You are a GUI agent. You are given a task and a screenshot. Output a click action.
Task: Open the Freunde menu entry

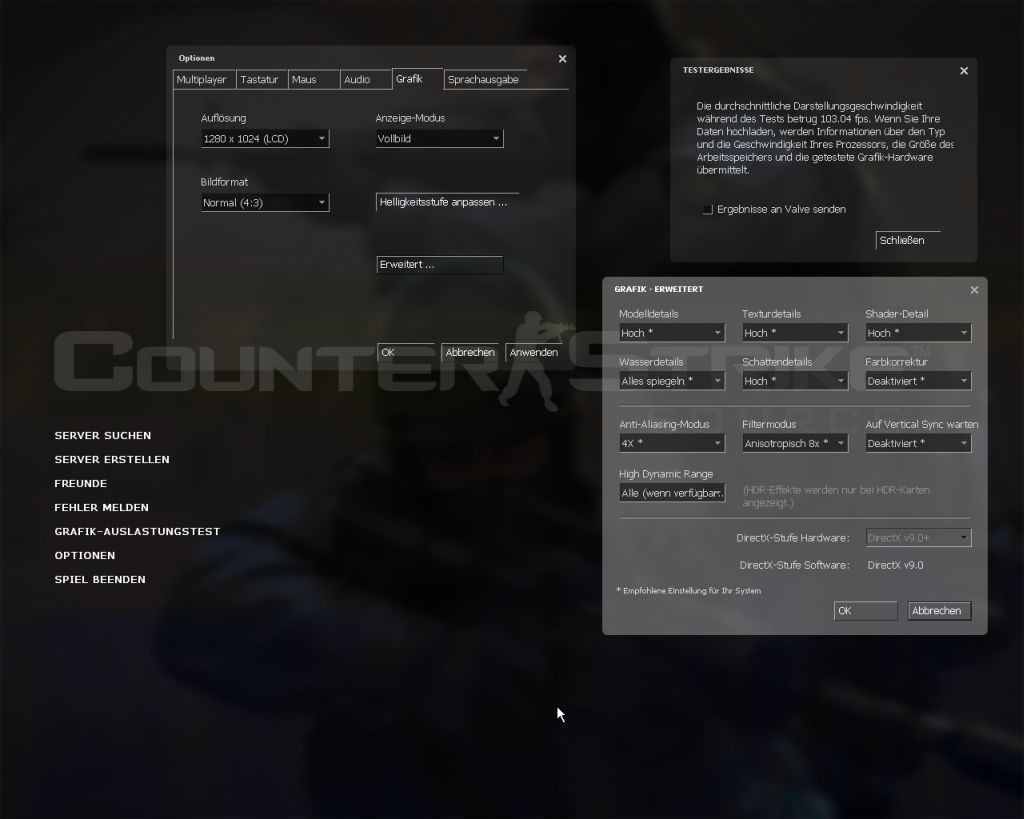81,484
